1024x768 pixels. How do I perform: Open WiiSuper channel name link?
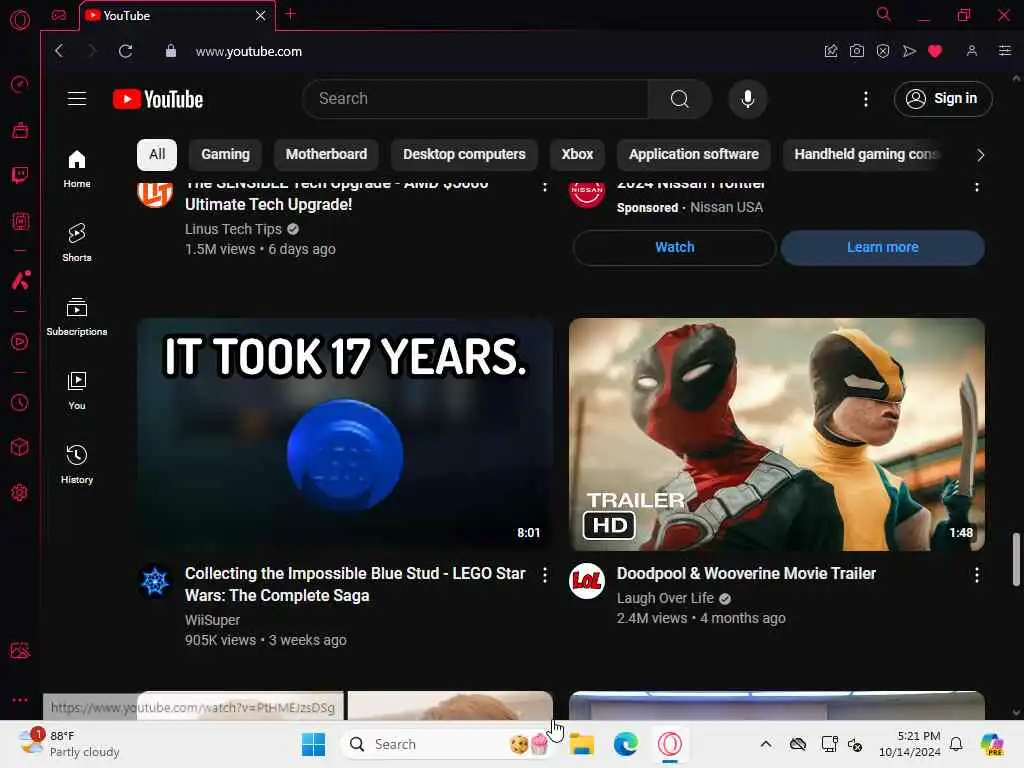(212, 620)
